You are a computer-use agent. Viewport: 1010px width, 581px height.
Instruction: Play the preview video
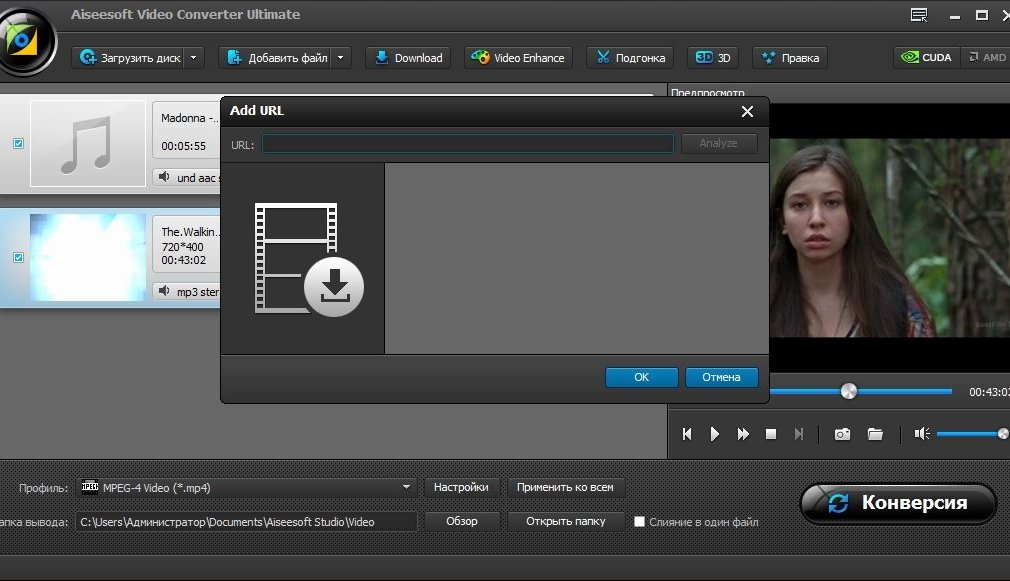point(714,434)
